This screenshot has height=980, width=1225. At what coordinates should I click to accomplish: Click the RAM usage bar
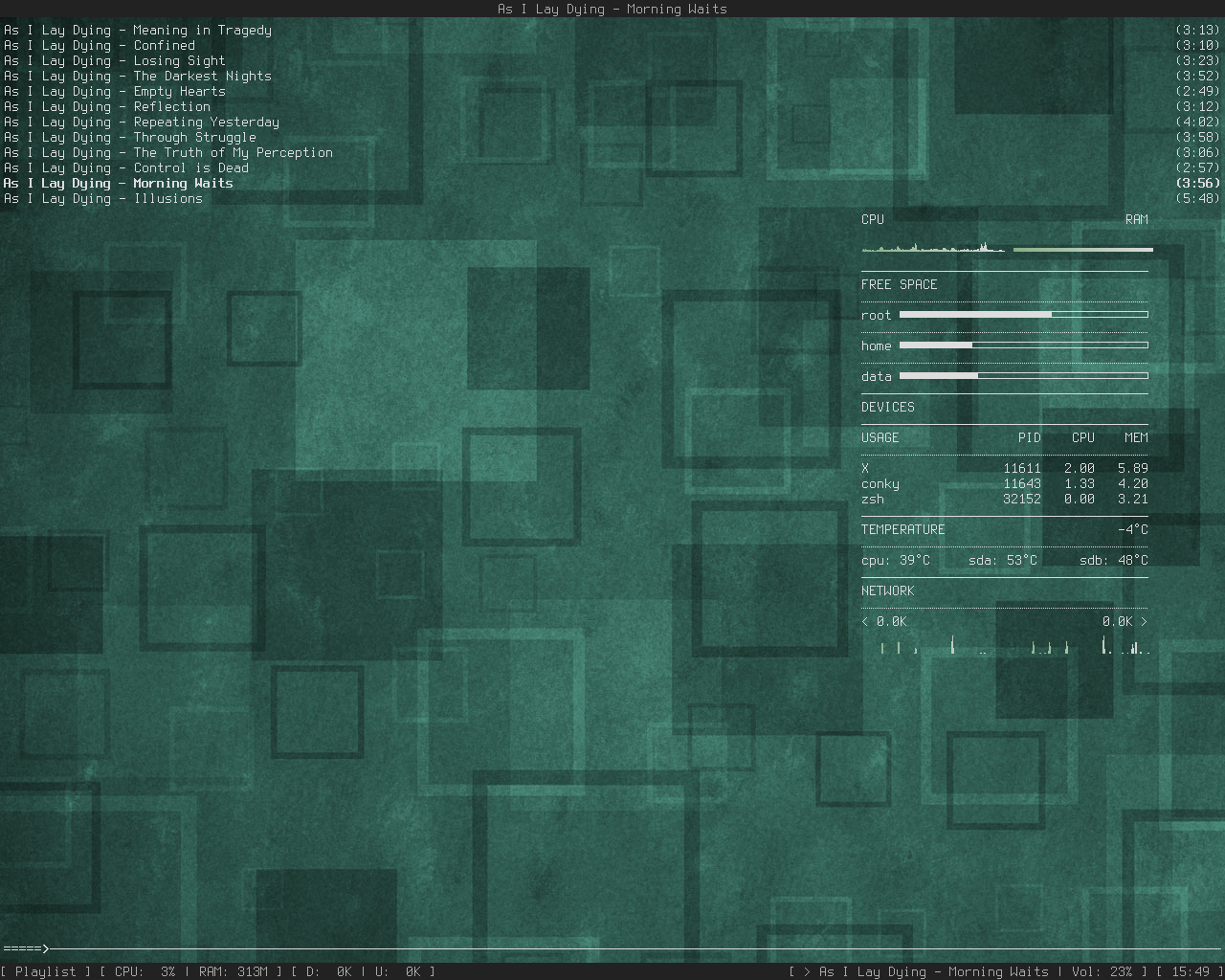[1083, 250]
